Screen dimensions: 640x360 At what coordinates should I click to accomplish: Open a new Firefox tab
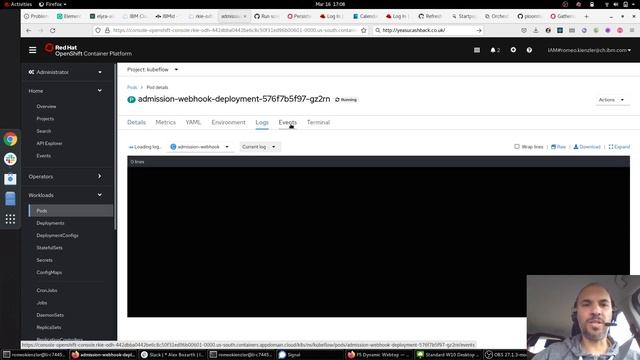(x=586, y=16)
